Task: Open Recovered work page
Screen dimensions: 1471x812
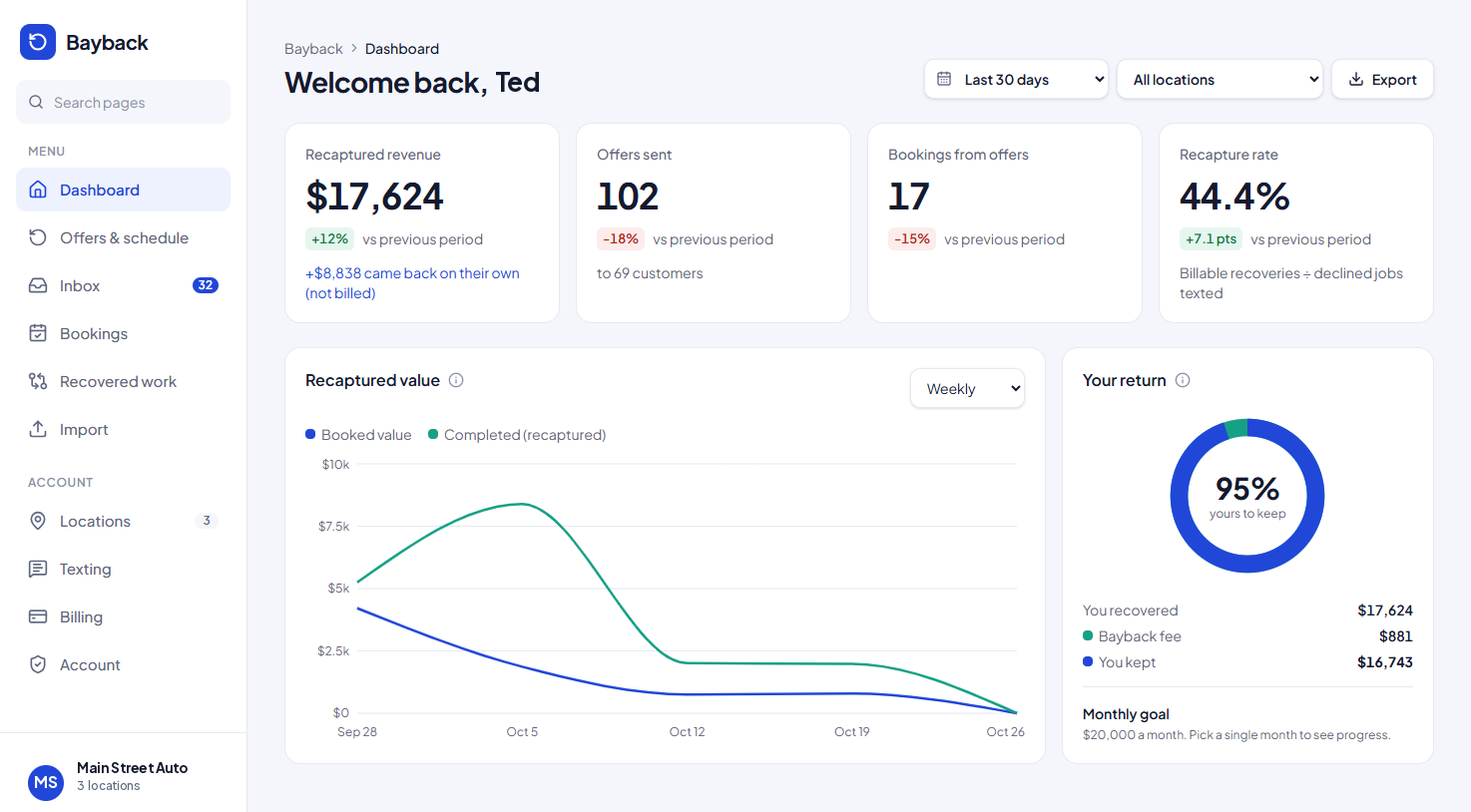Action: [123, 381]
